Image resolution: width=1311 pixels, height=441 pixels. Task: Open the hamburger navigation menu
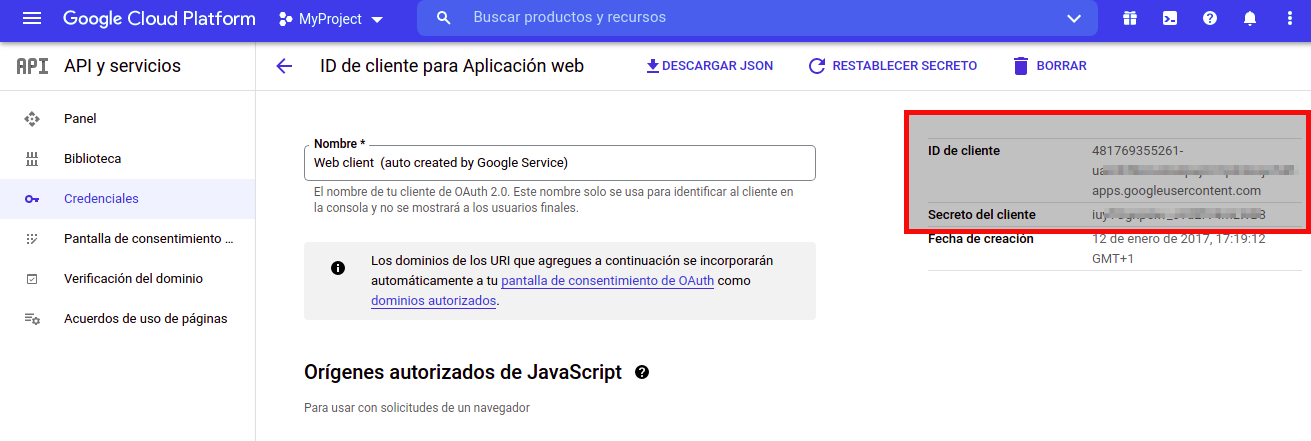32,19
